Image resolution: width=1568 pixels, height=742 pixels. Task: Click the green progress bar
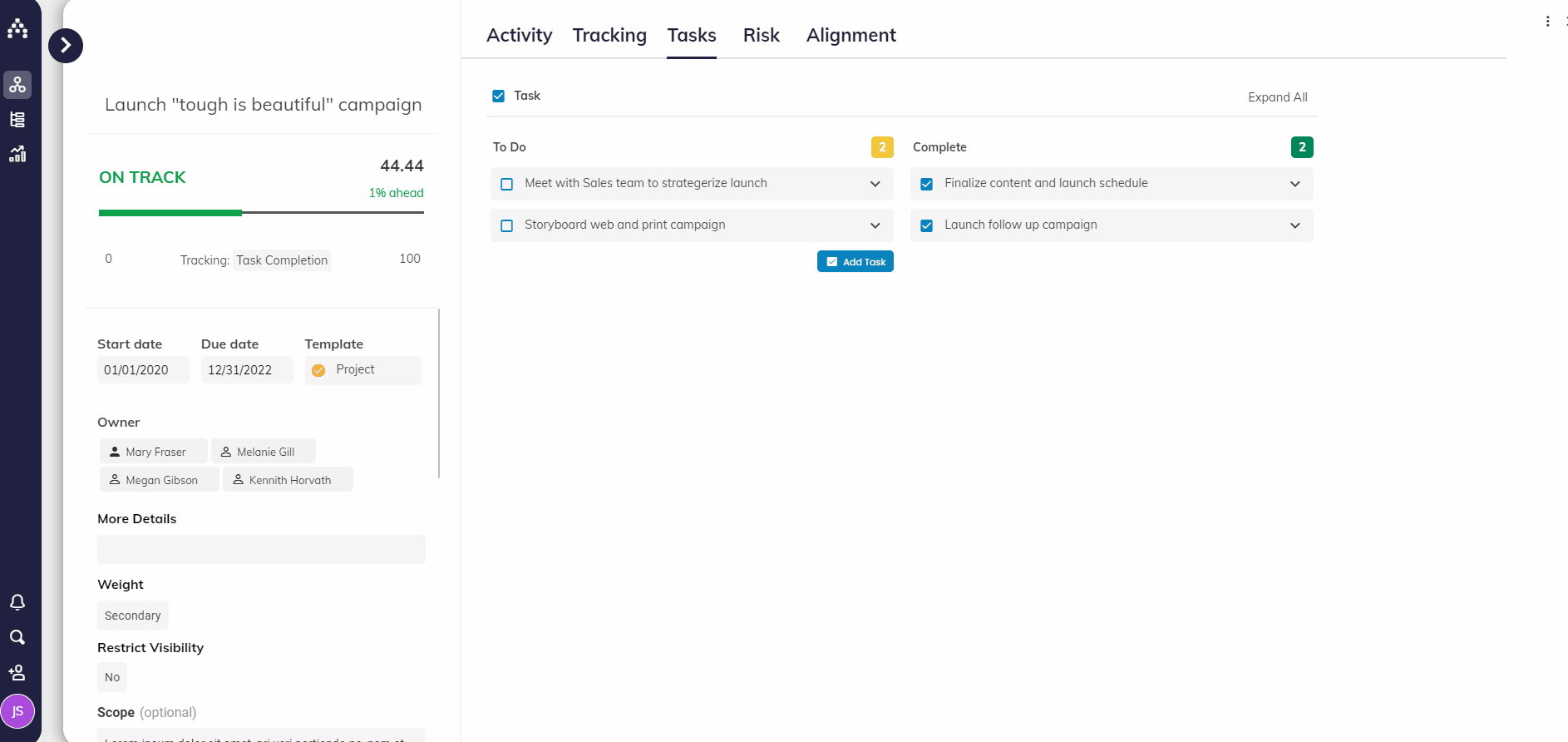point(170,213)
